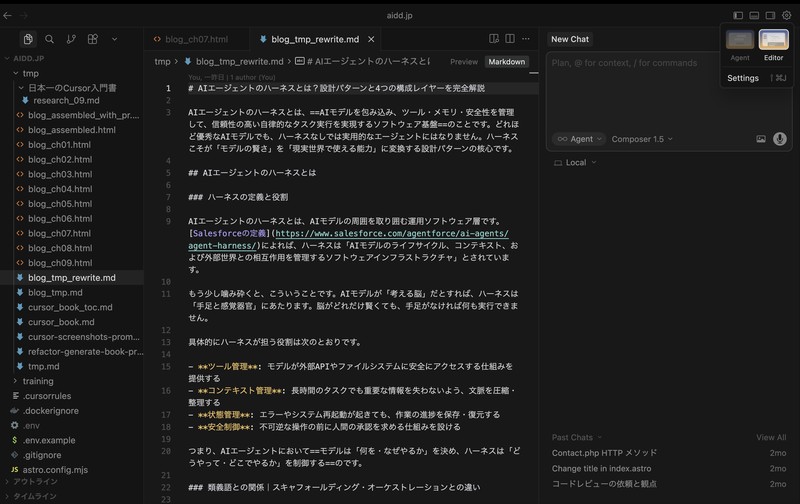This screenshot has height=504, width=800.
Task: Open blog_ch01.html in the explorer
Action: click(59, 145)
